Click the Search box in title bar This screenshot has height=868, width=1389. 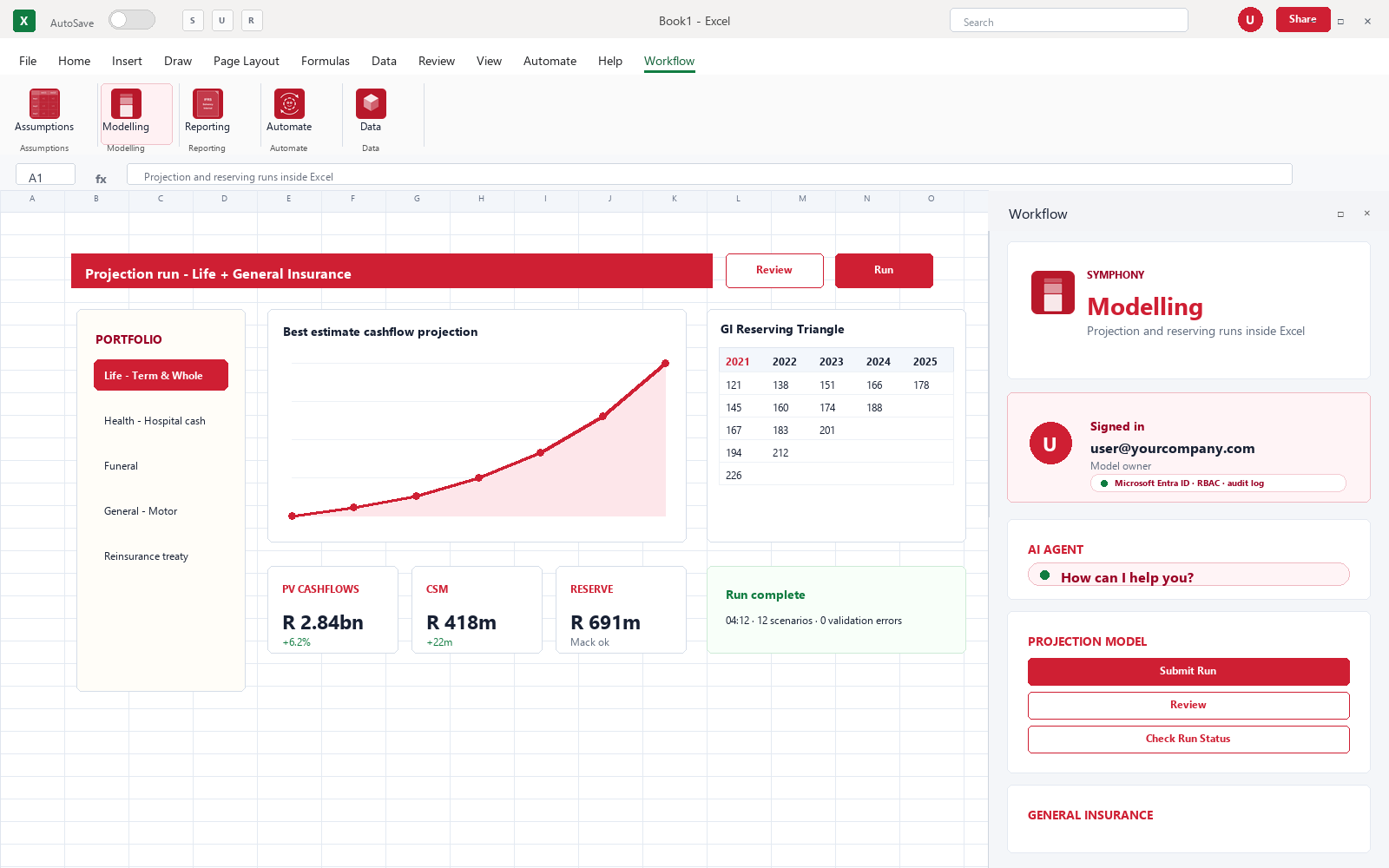1069,21
